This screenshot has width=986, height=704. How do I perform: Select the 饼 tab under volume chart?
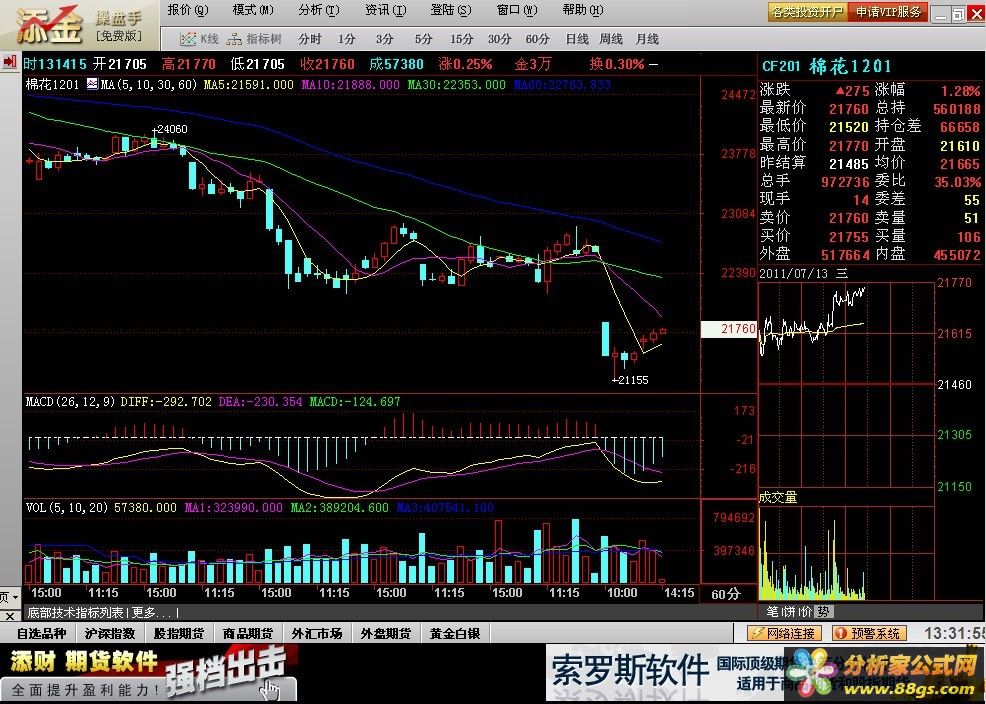click(789, 612)
